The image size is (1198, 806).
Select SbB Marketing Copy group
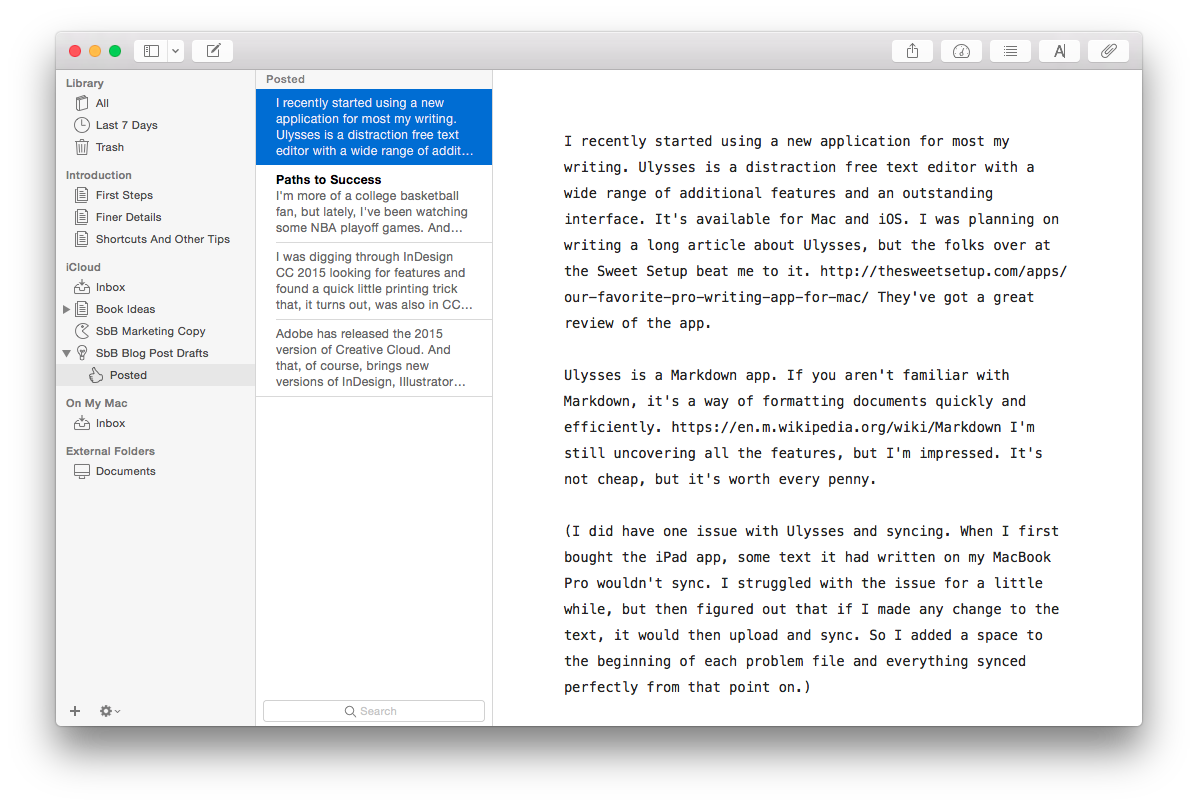(x=156, y=332)
